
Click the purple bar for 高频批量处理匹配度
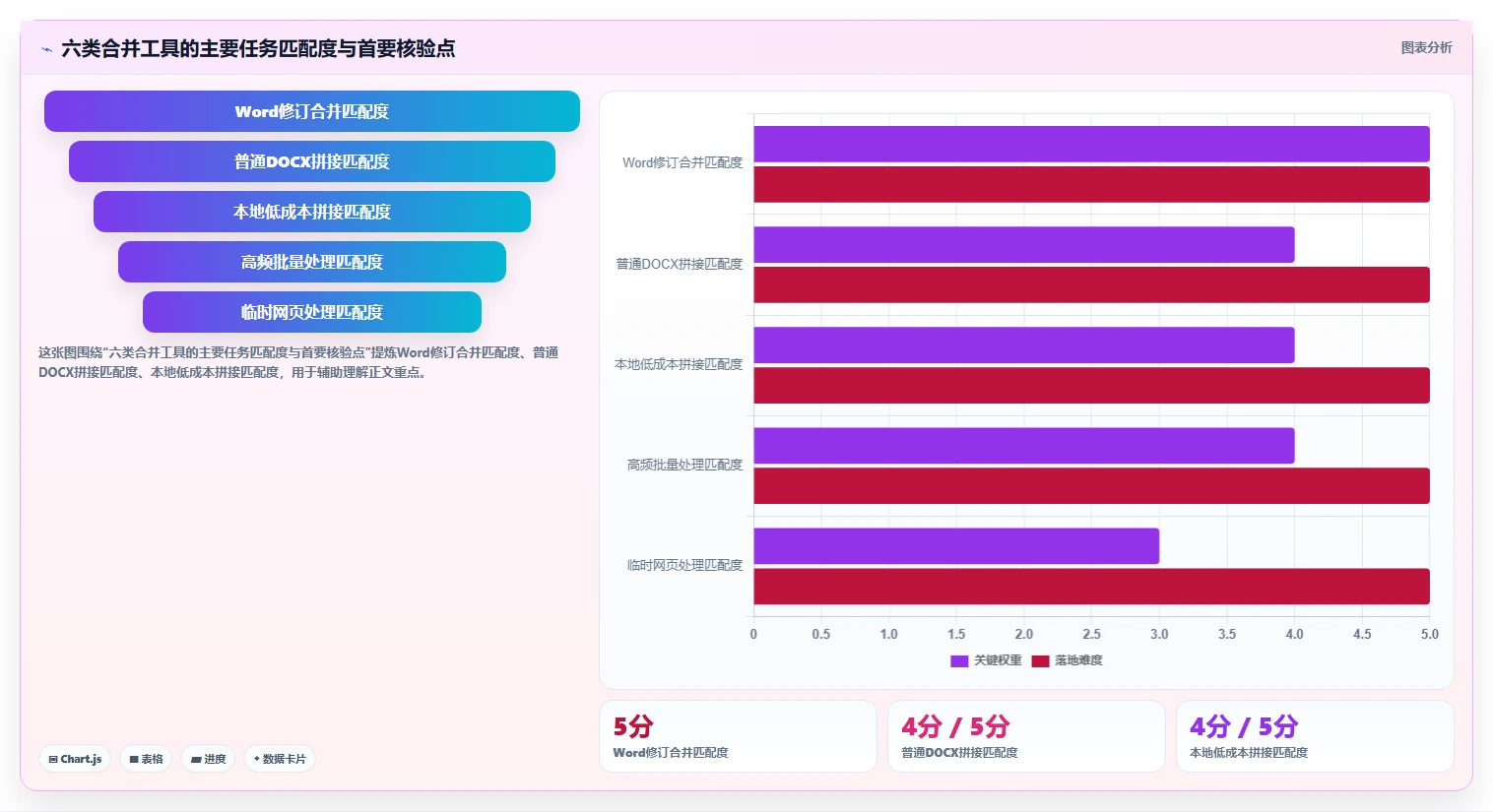coord(1024,445)
